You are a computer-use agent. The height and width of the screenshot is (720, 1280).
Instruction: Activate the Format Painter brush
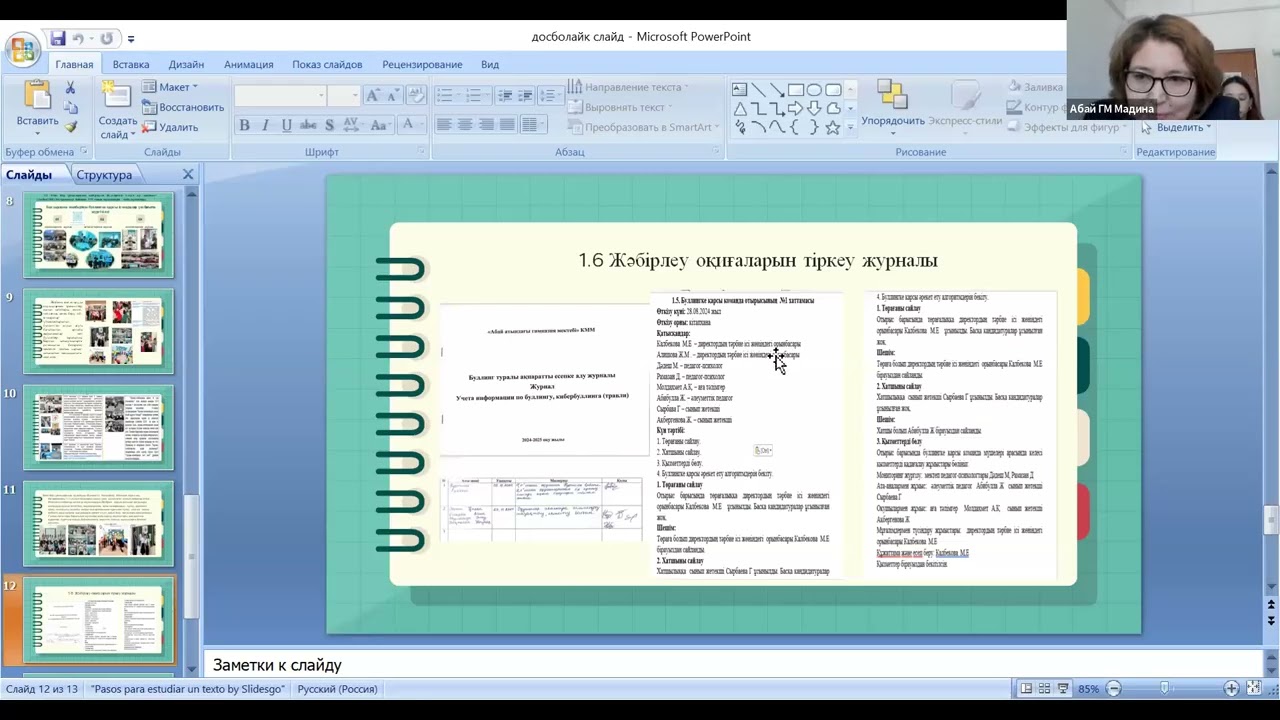pyautogui.click(x=70, y=127)
